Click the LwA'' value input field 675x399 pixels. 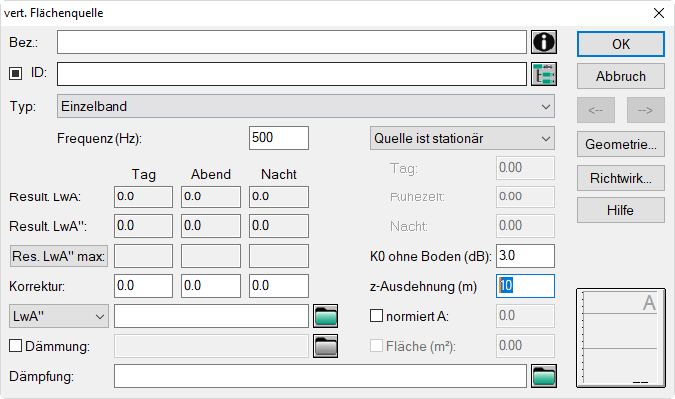click(x=211, y=316)
